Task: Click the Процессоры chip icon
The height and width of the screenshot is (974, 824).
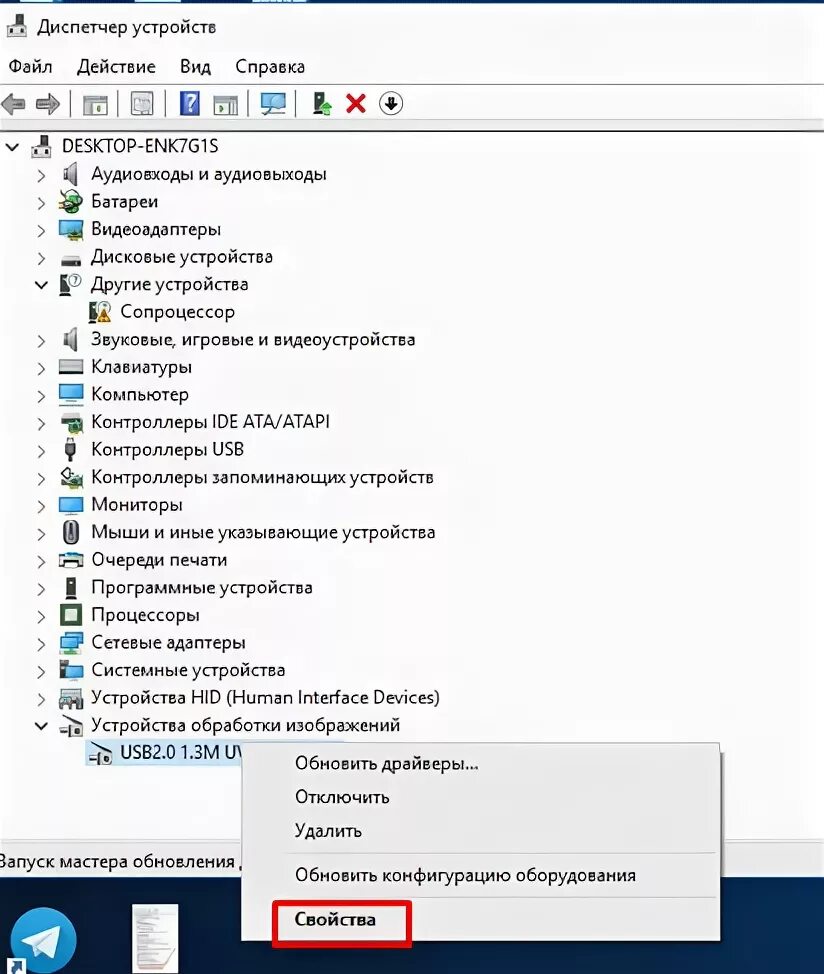Action: [71, 614]
